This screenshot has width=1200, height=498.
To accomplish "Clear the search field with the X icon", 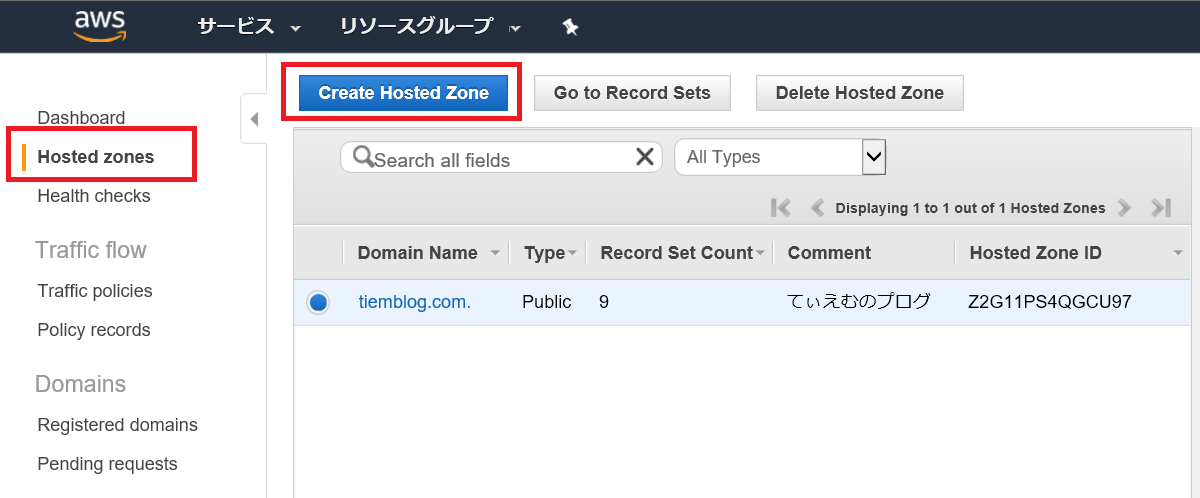I will pyautogui.click(x=645, y=156).
